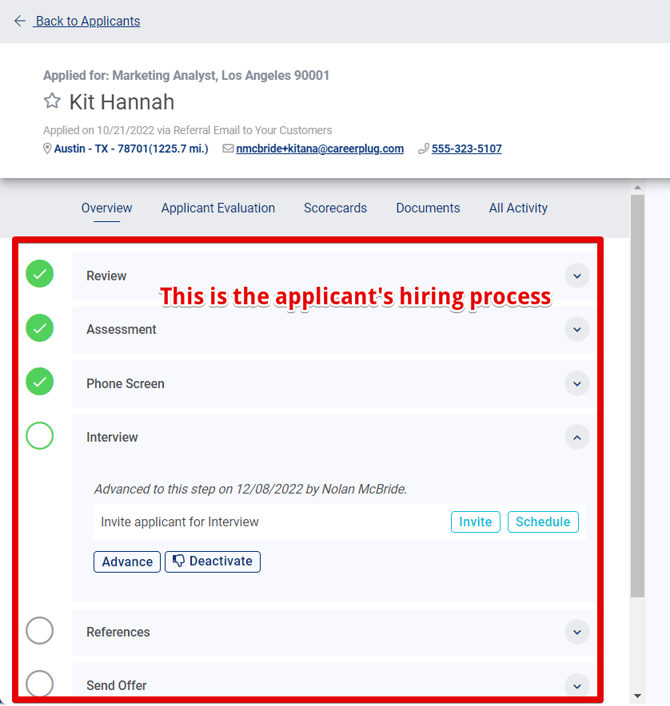Click green checkmark for Review step
The height and width of the screenshot is (706, 670).
coord(40,274)
